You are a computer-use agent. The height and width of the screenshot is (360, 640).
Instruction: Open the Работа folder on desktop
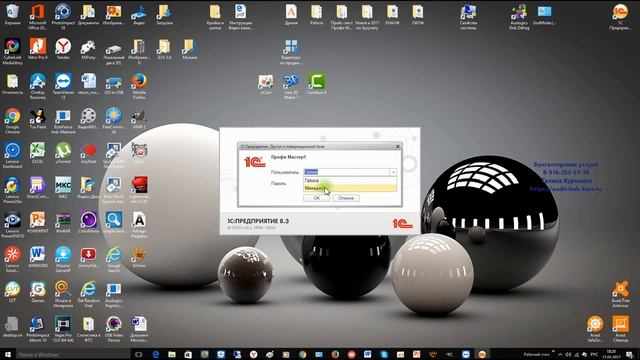point(317,14)
